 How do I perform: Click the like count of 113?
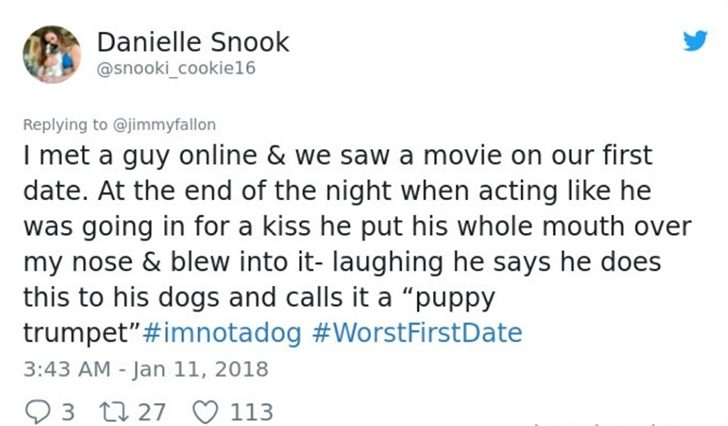[252, 412]
